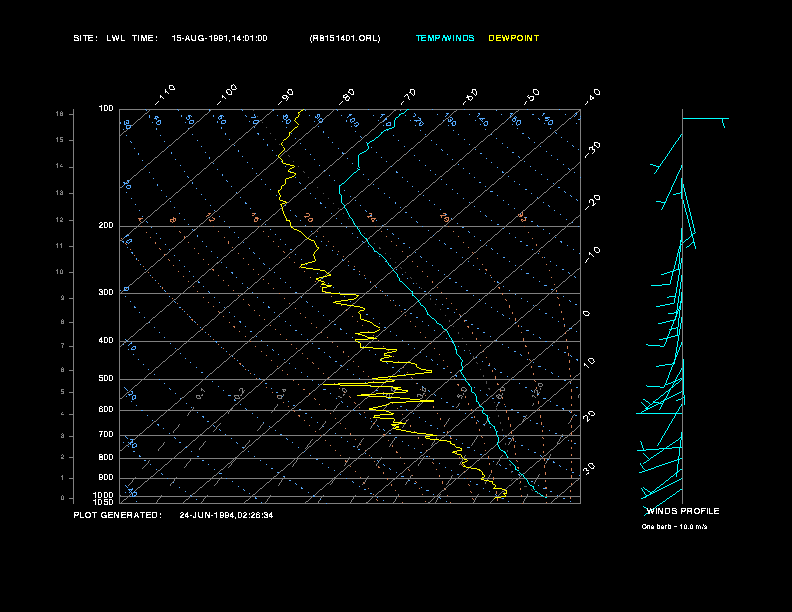Viewport: 792px width, 612px height.
Task: Click the 700 pressure level label
Action: (106, 435)
